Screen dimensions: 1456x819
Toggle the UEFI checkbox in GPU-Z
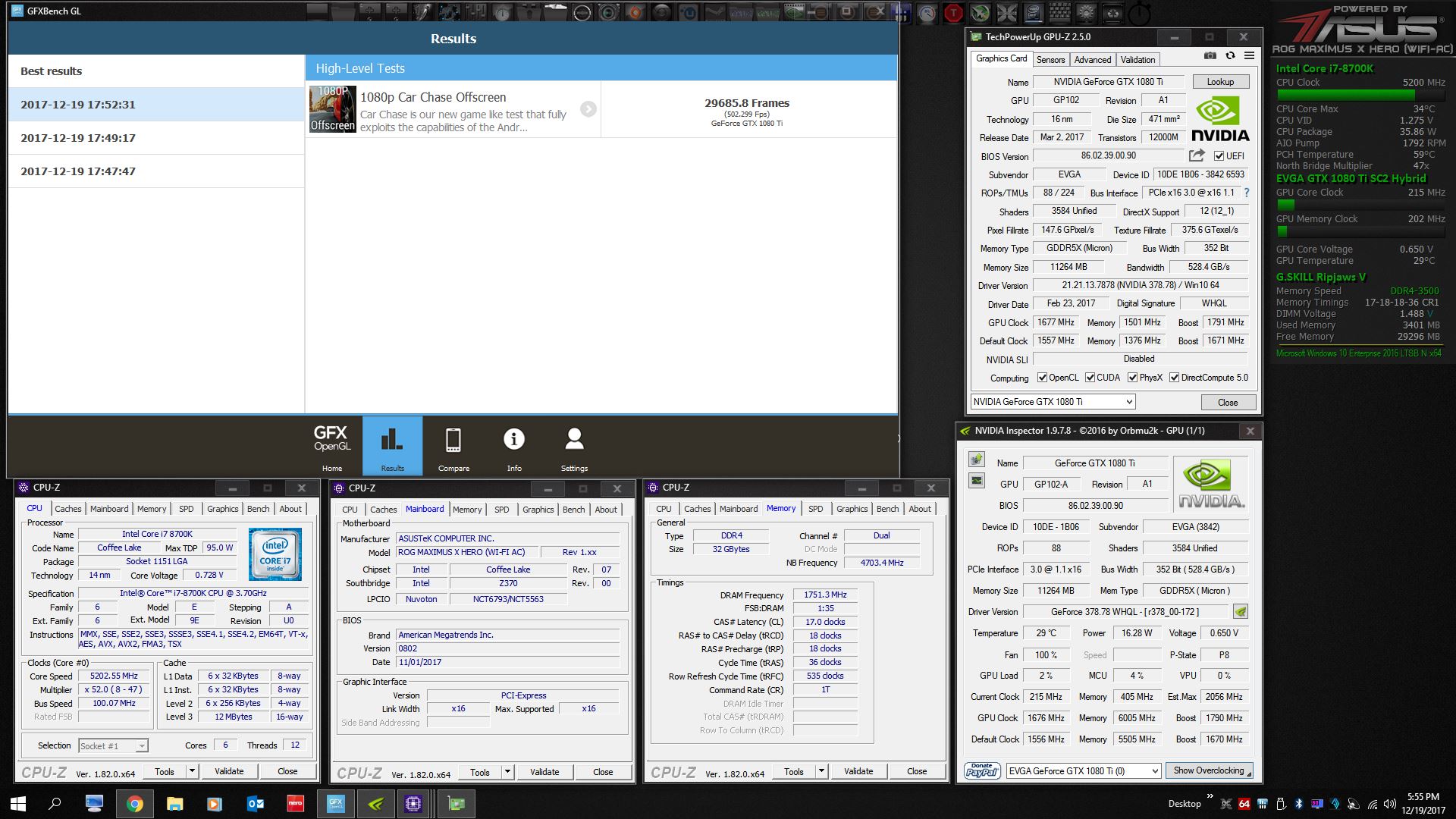(x=1219, y=156)
